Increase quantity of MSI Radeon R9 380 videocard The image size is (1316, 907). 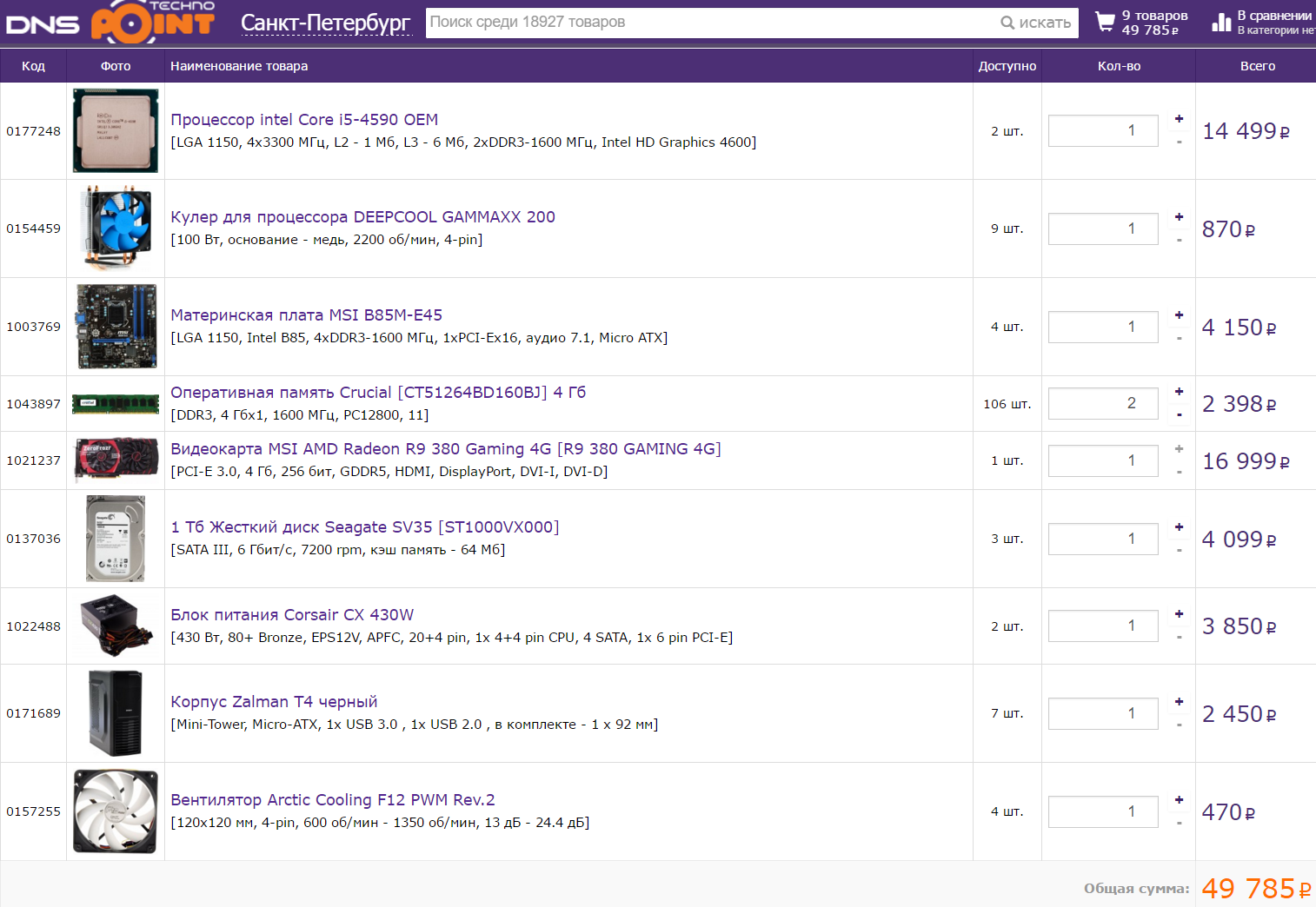coord(1179,449)
